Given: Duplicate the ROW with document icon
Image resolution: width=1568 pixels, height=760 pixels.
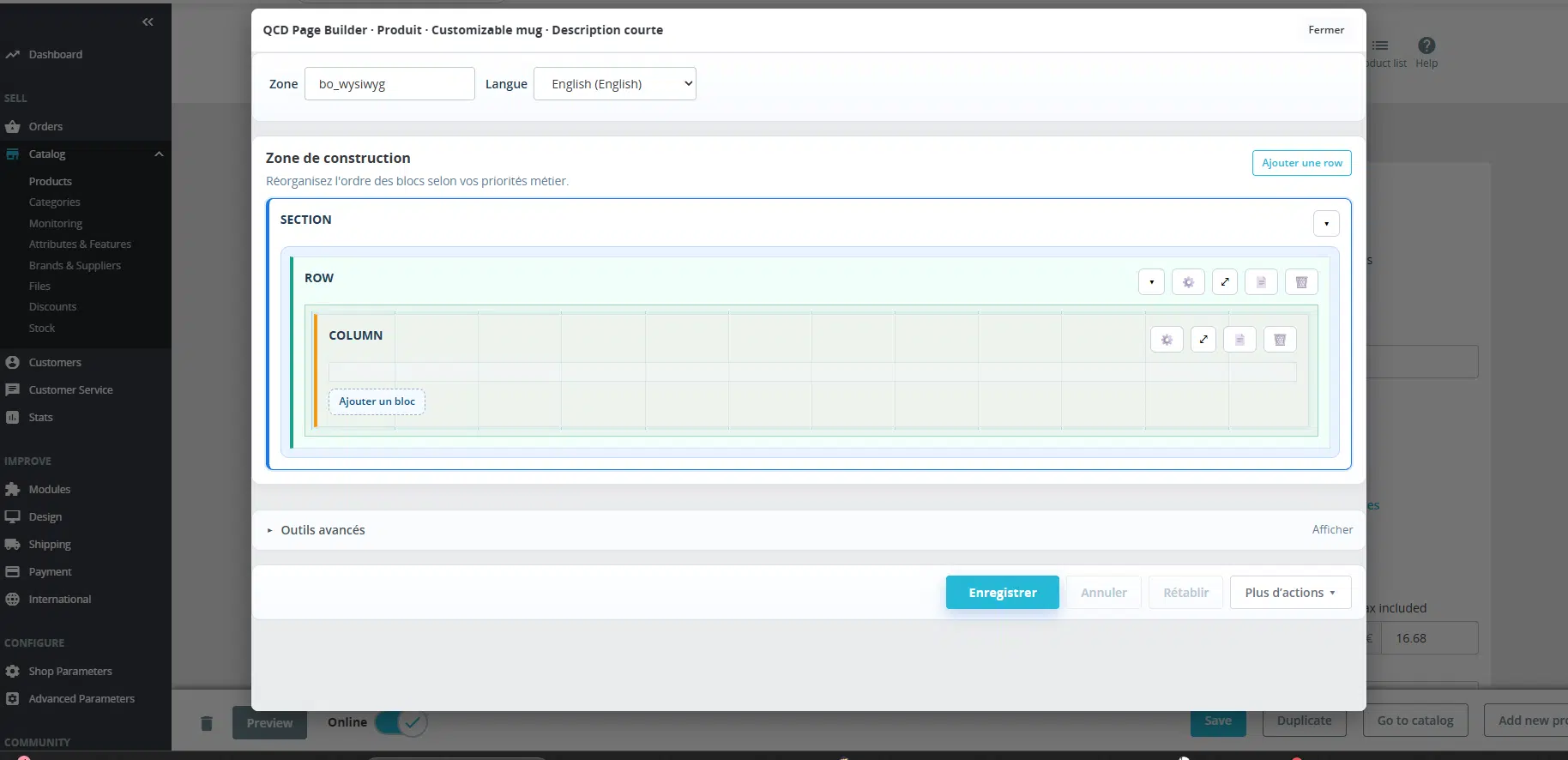Looking at the screenshot, I should click(x=1261, y=282).
